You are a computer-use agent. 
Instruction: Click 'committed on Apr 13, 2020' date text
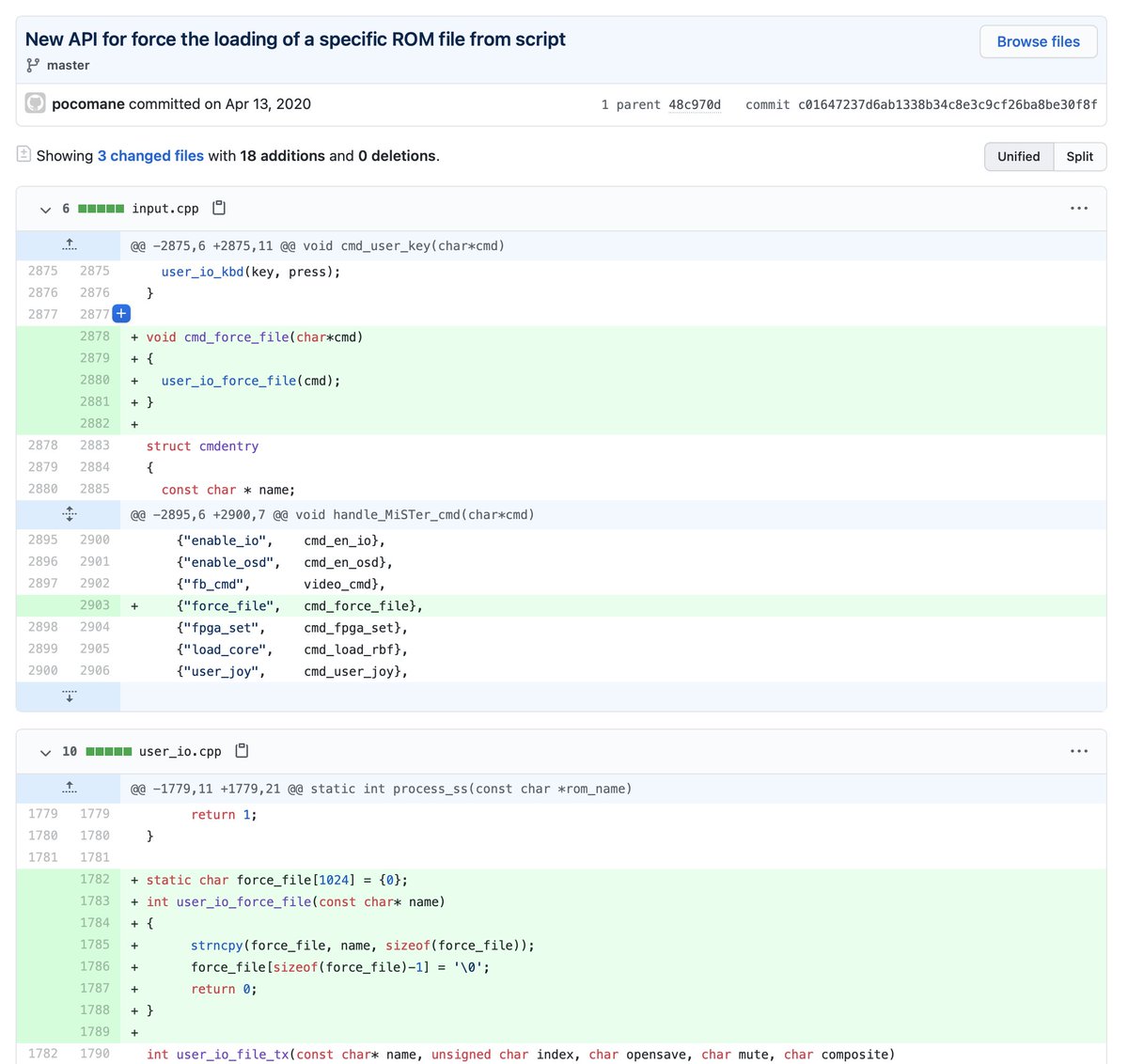[x=220, y=103]
